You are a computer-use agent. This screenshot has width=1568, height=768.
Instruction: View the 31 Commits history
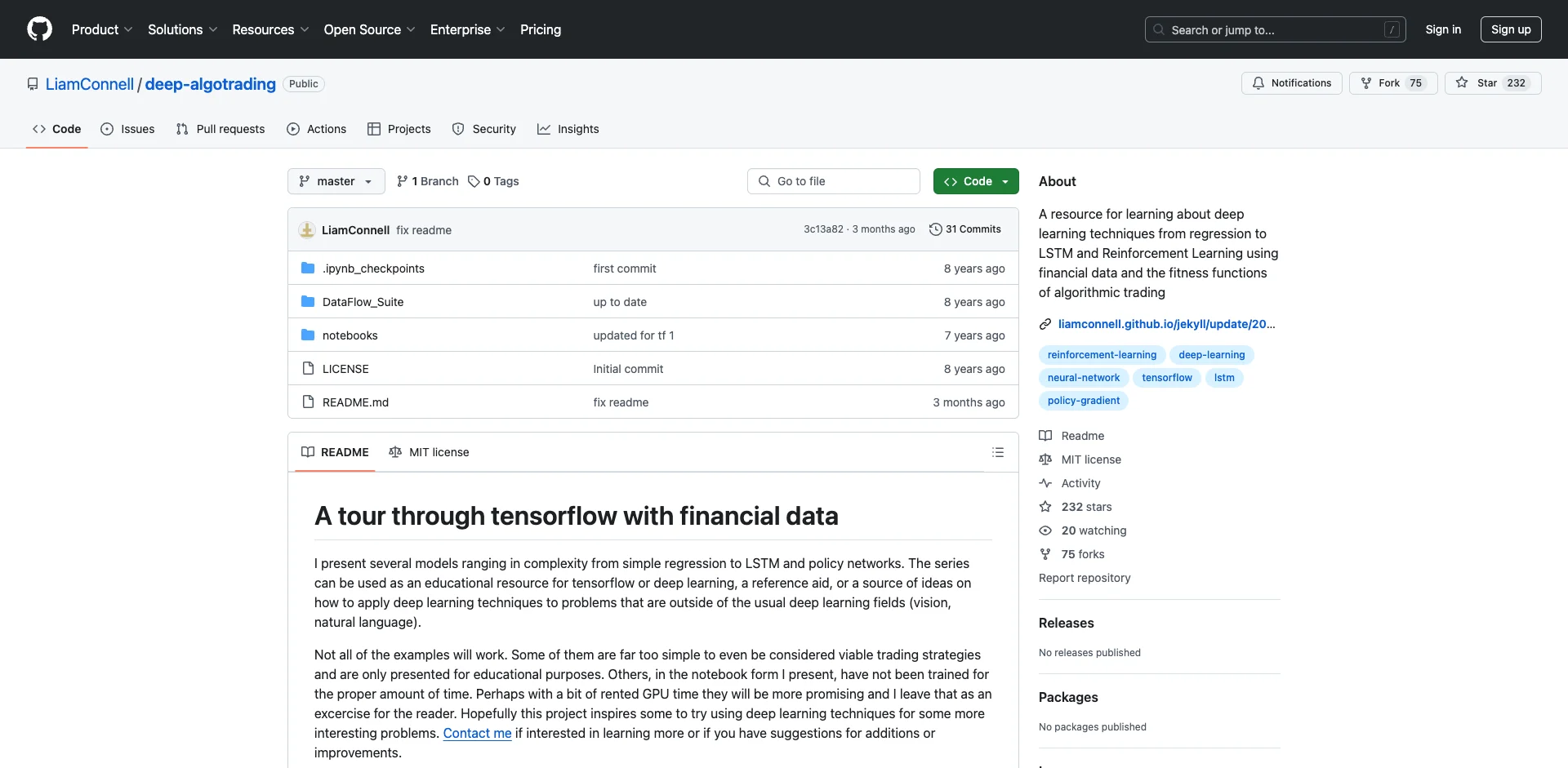(x=965, y=229)
